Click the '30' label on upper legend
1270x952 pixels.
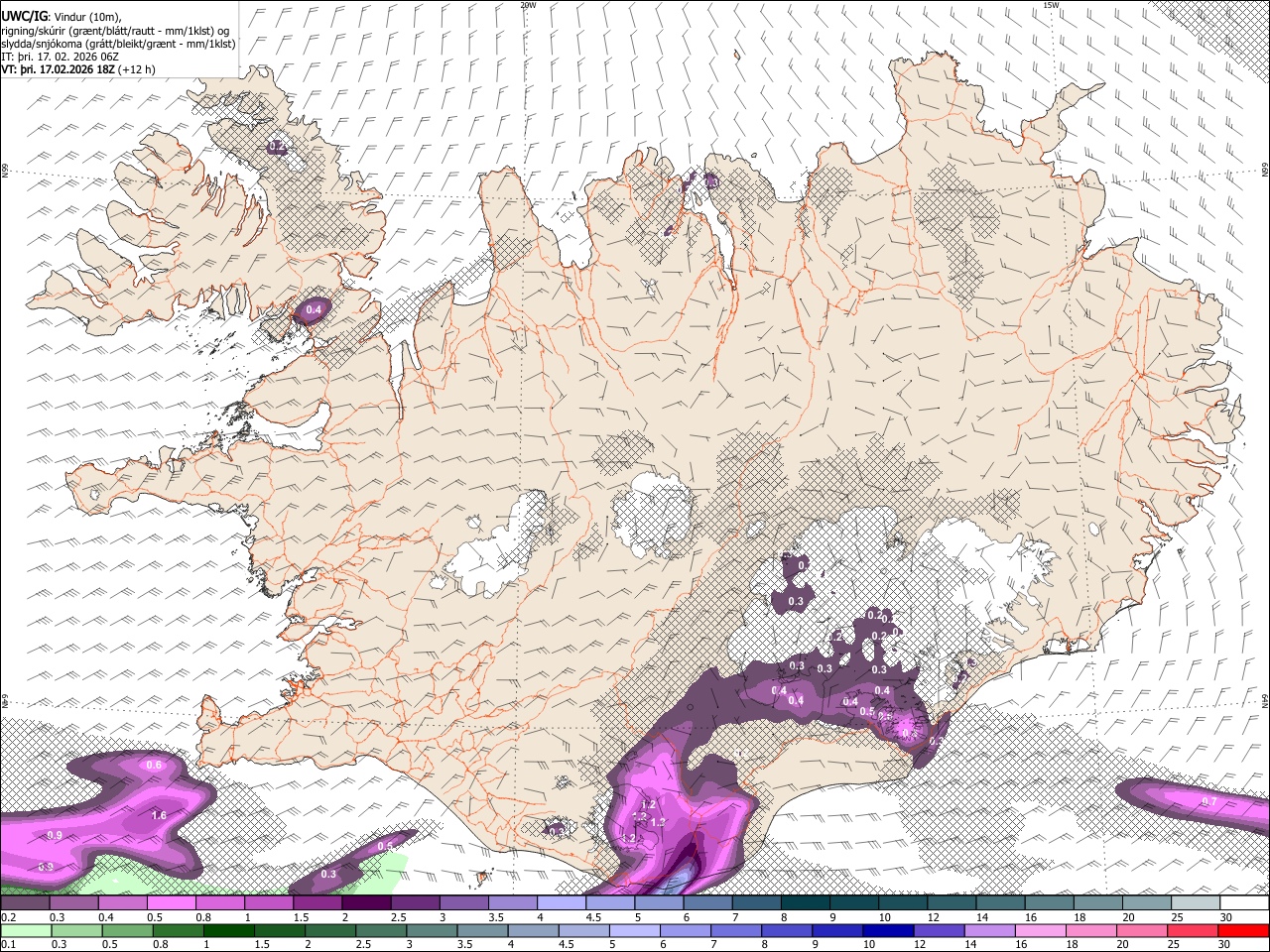click(1226, 917)
